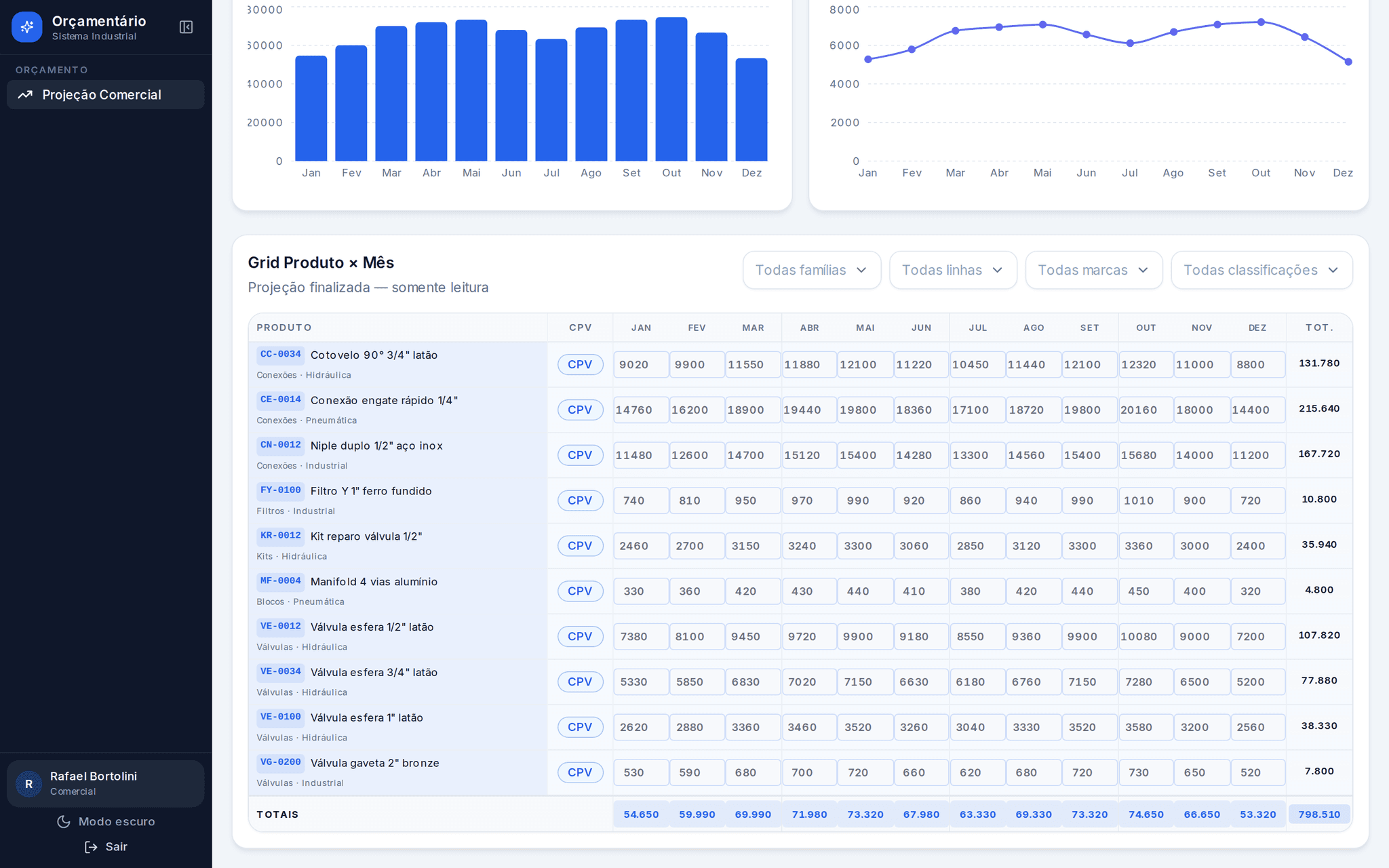Click the Rafael Bortolini user card name

(94, 776)
